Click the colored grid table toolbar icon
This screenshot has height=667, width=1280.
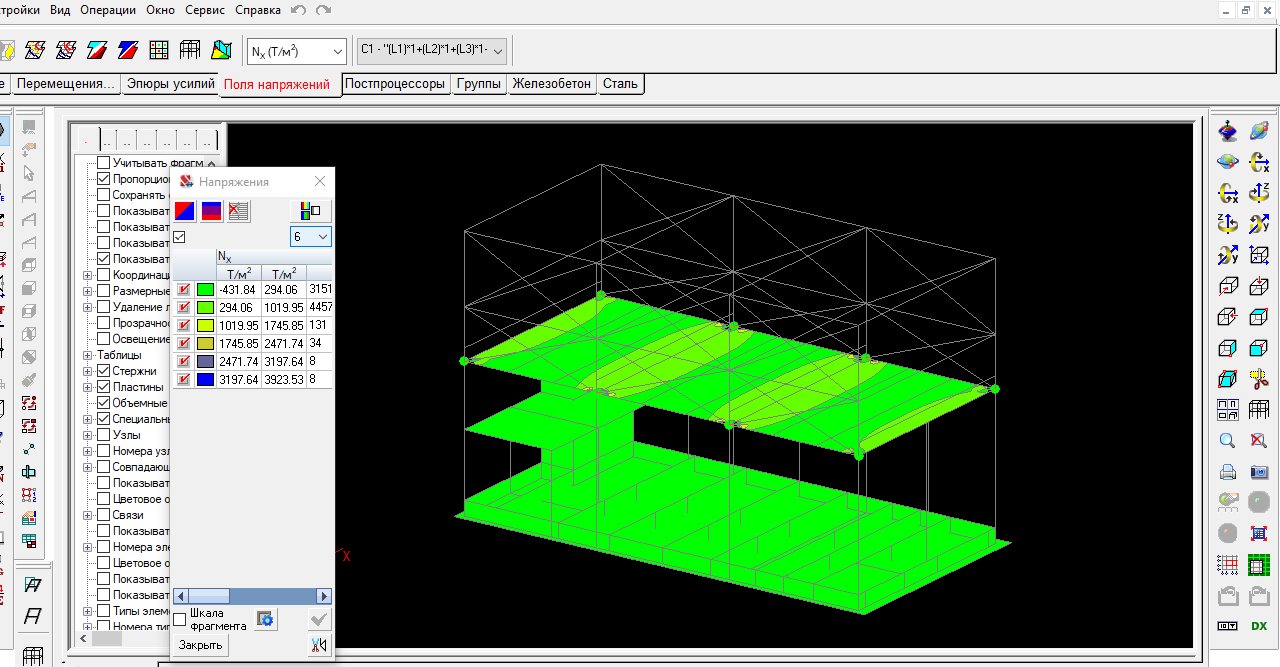(158, 50)
